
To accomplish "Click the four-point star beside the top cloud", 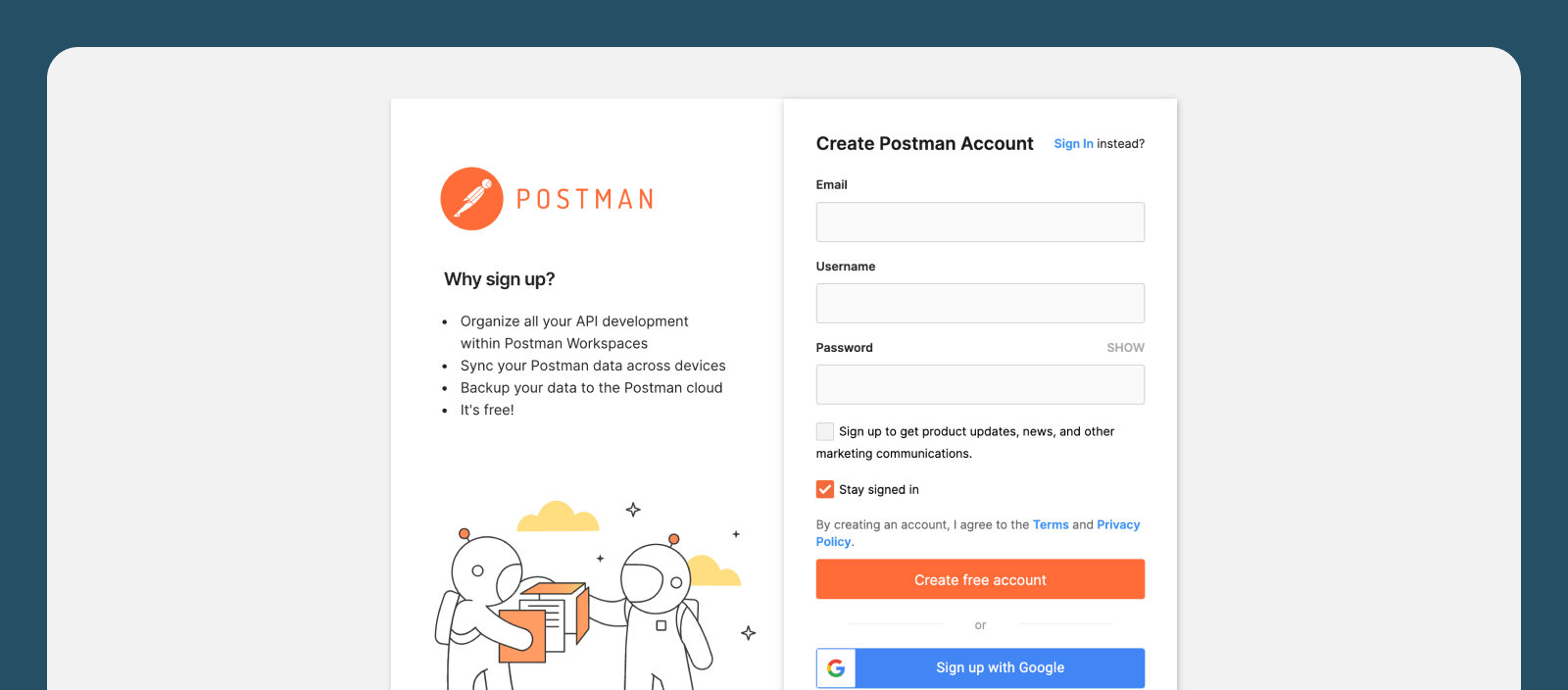I will click(633, 510).
